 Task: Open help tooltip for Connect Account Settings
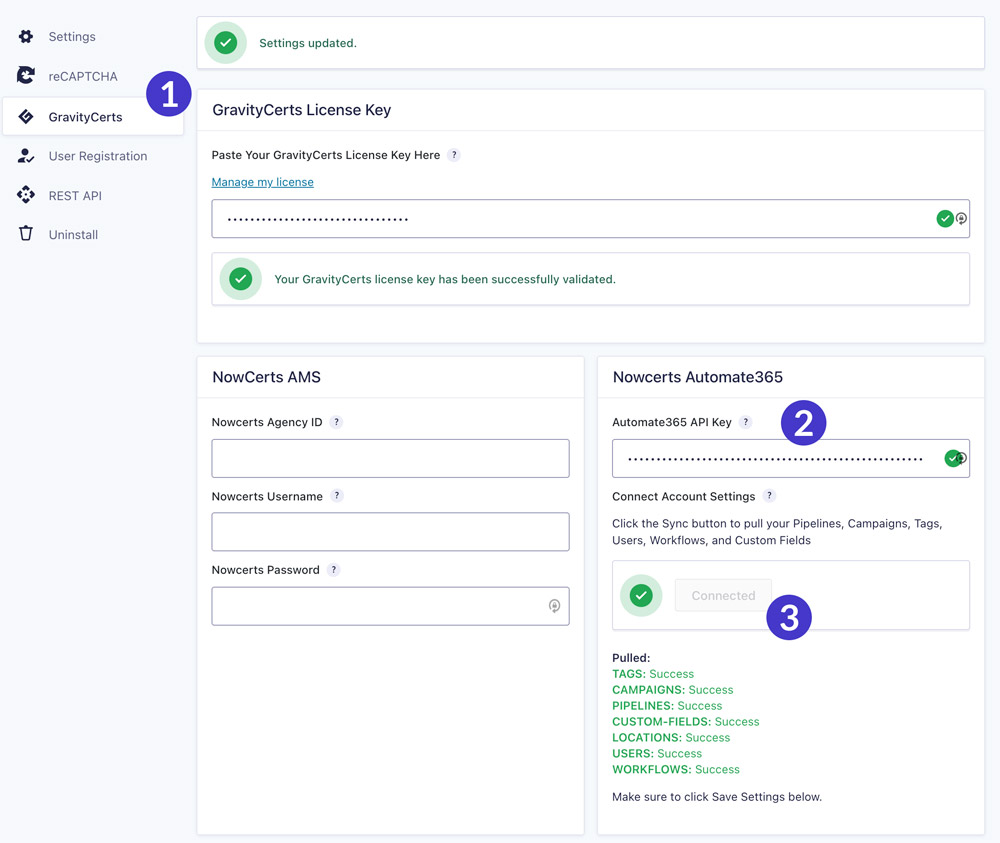coord(769,495)
